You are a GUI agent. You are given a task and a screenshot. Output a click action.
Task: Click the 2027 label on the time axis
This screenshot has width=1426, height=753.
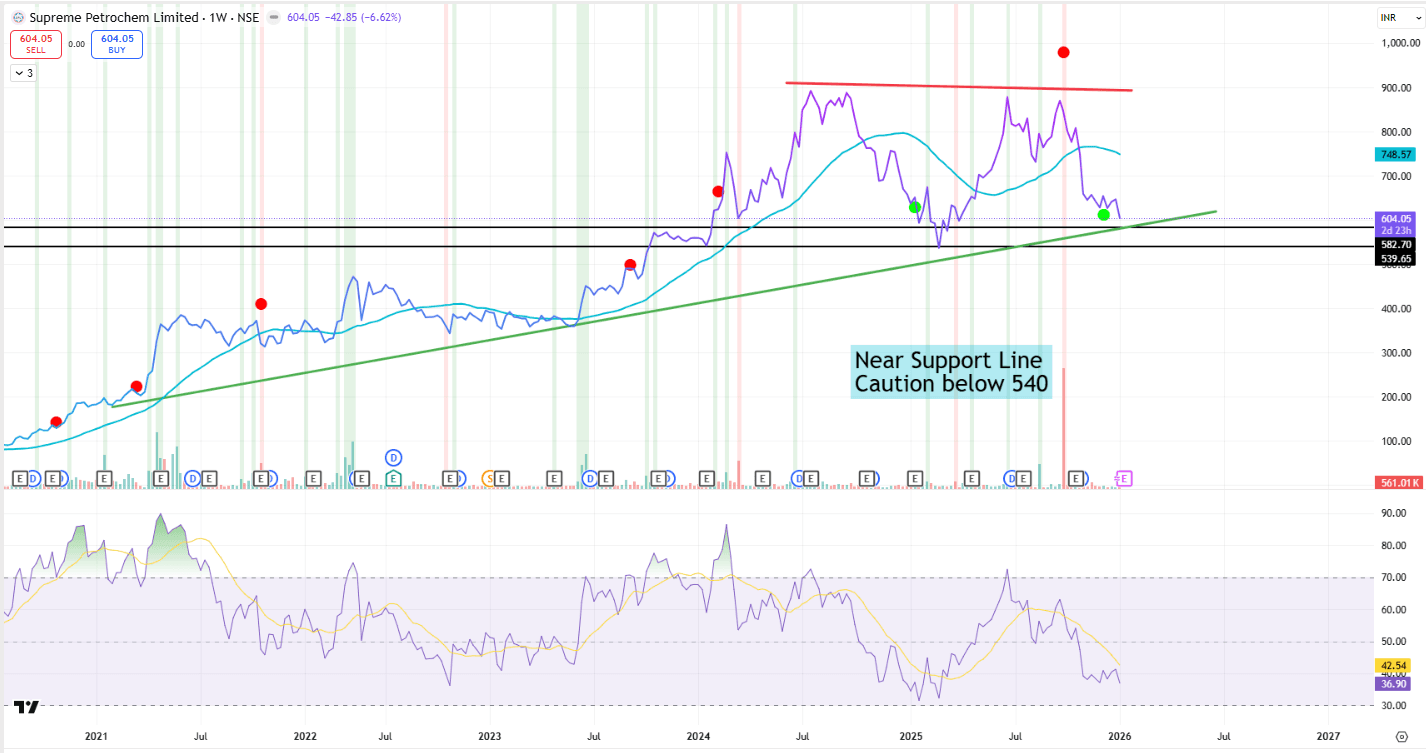click(x=1327, y=736)
